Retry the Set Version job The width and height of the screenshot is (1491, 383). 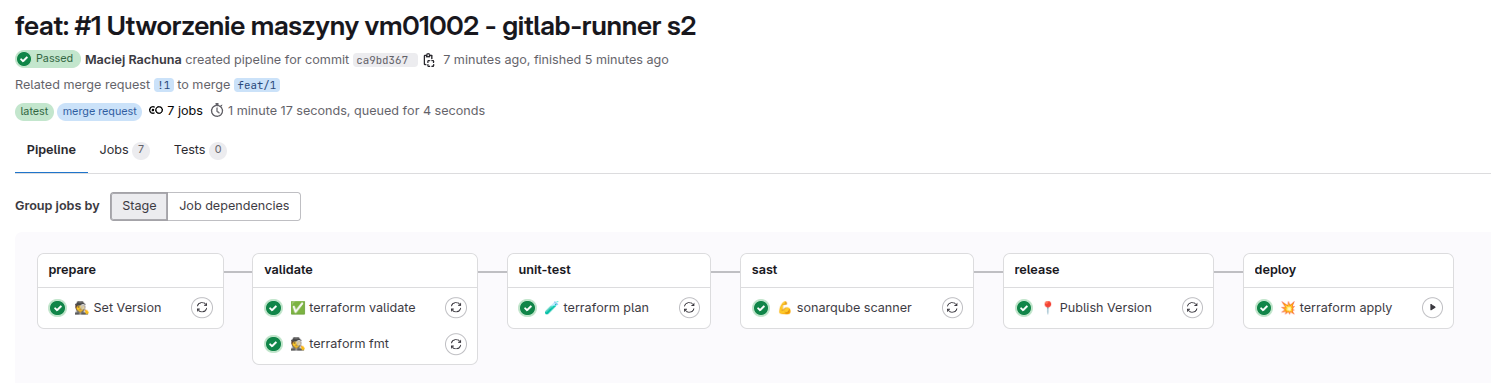pyautogui.click(x=202, y=308)
